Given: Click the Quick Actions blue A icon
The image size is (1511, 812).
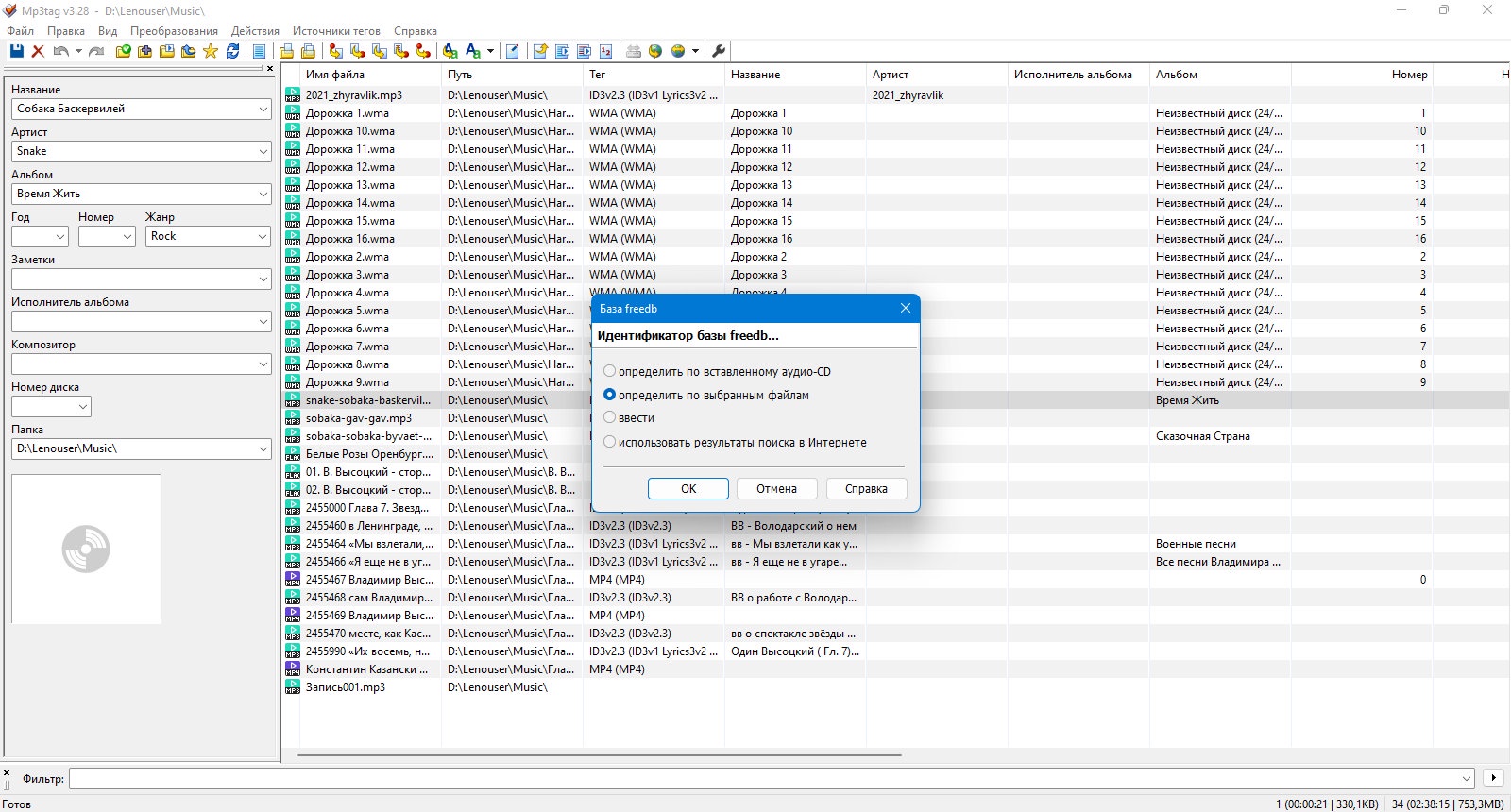Looking at the screenshot, I should coord(472,51).
